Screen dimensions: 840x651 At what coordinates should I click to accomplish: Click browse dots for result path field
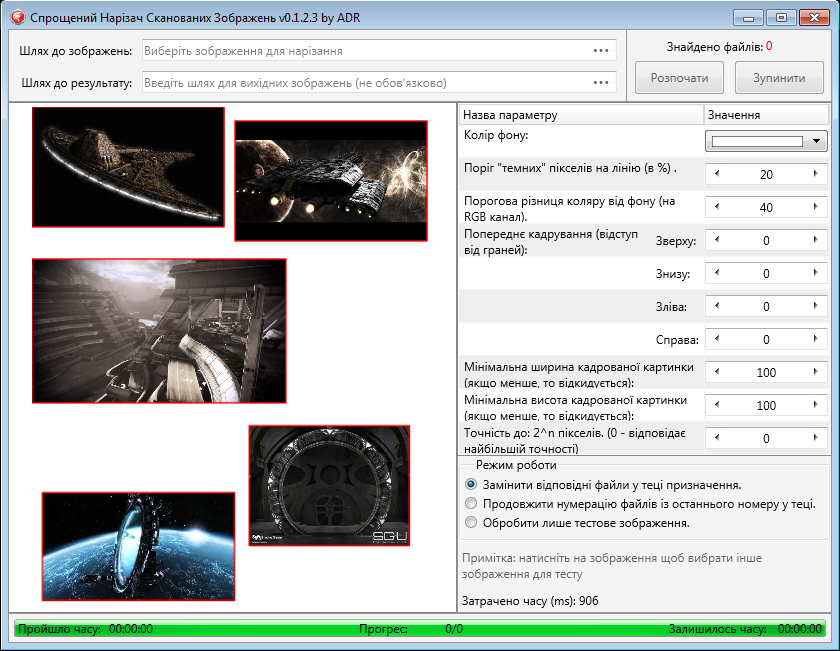coord(600,82)
